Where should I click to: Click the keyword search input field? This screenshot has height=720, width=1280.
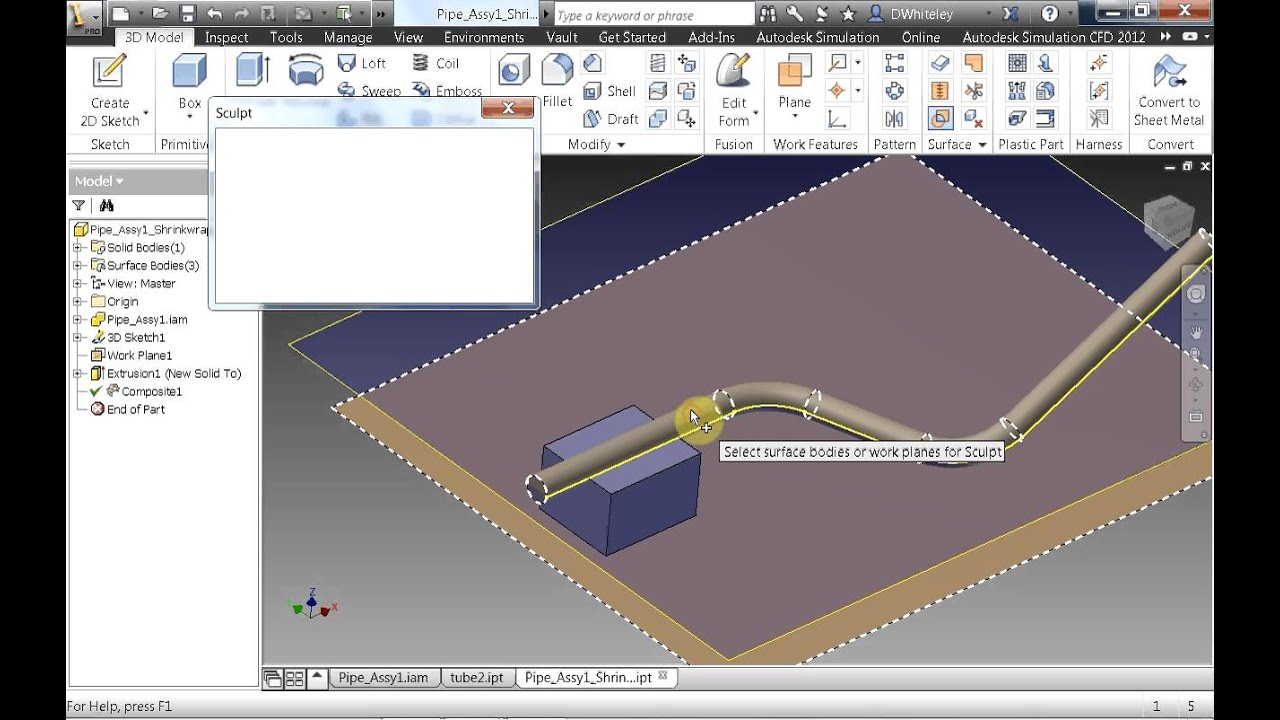[653, 15]
